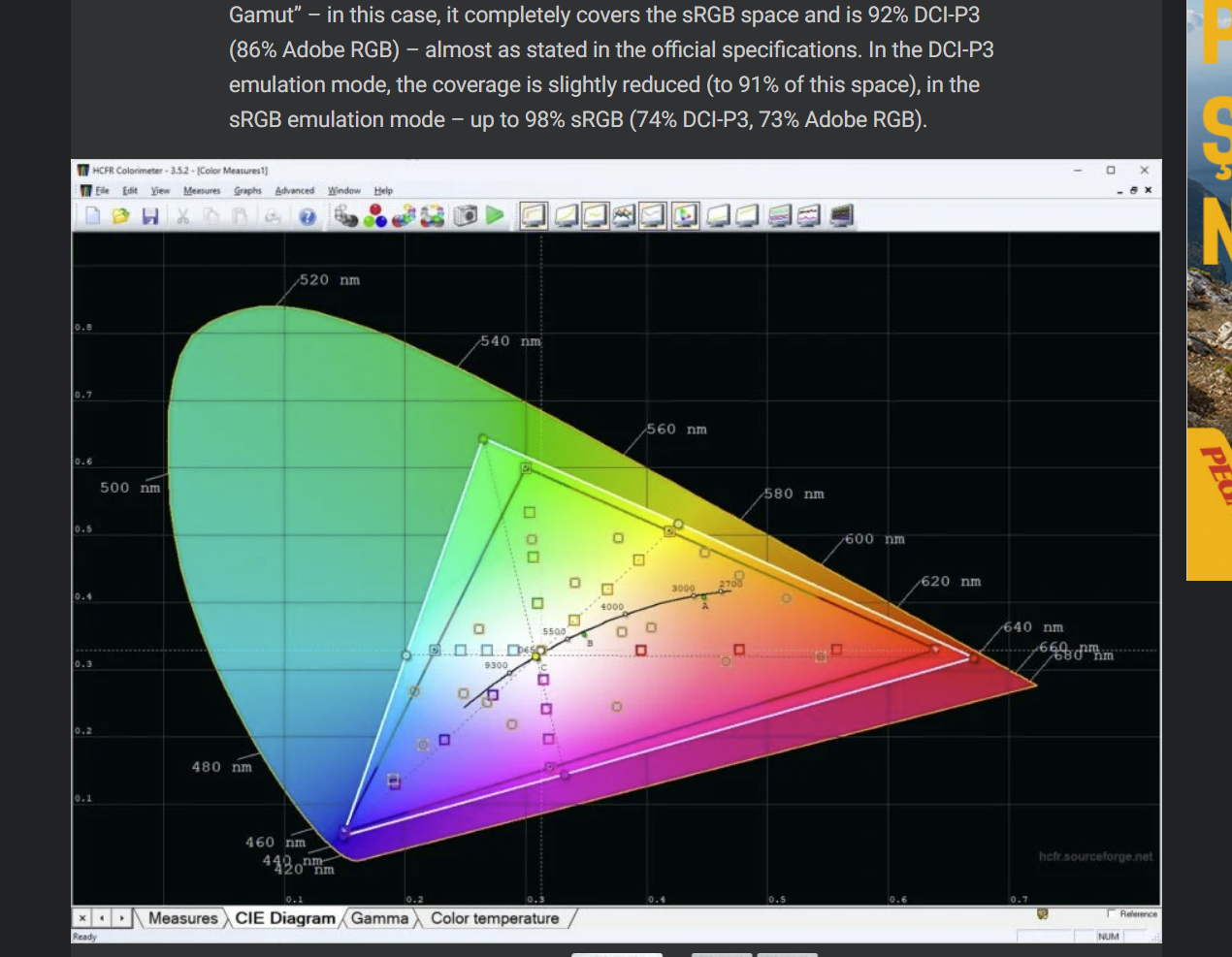Screen dimensions: 1232x957
Task: Maximize the HCFR Colorimeter window
Action: (1111, 170)
